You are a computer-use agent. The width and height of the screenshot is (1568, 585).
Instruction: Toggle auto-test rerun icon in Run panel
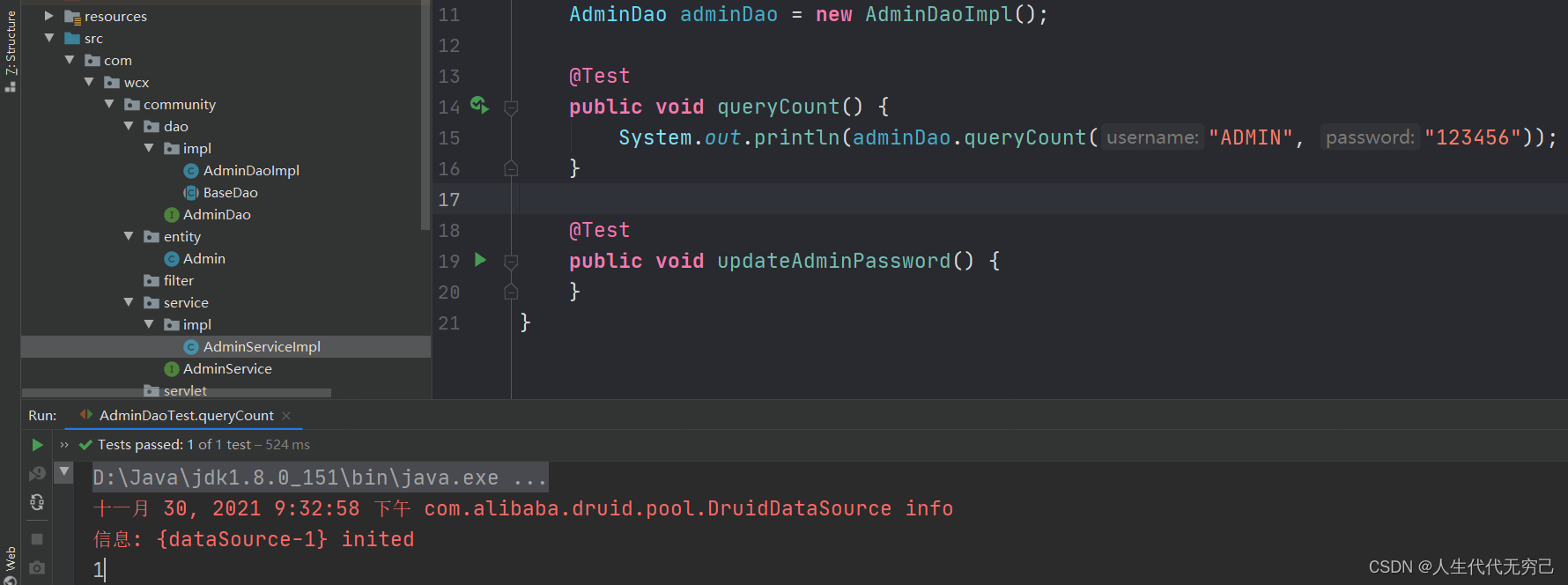37,502
